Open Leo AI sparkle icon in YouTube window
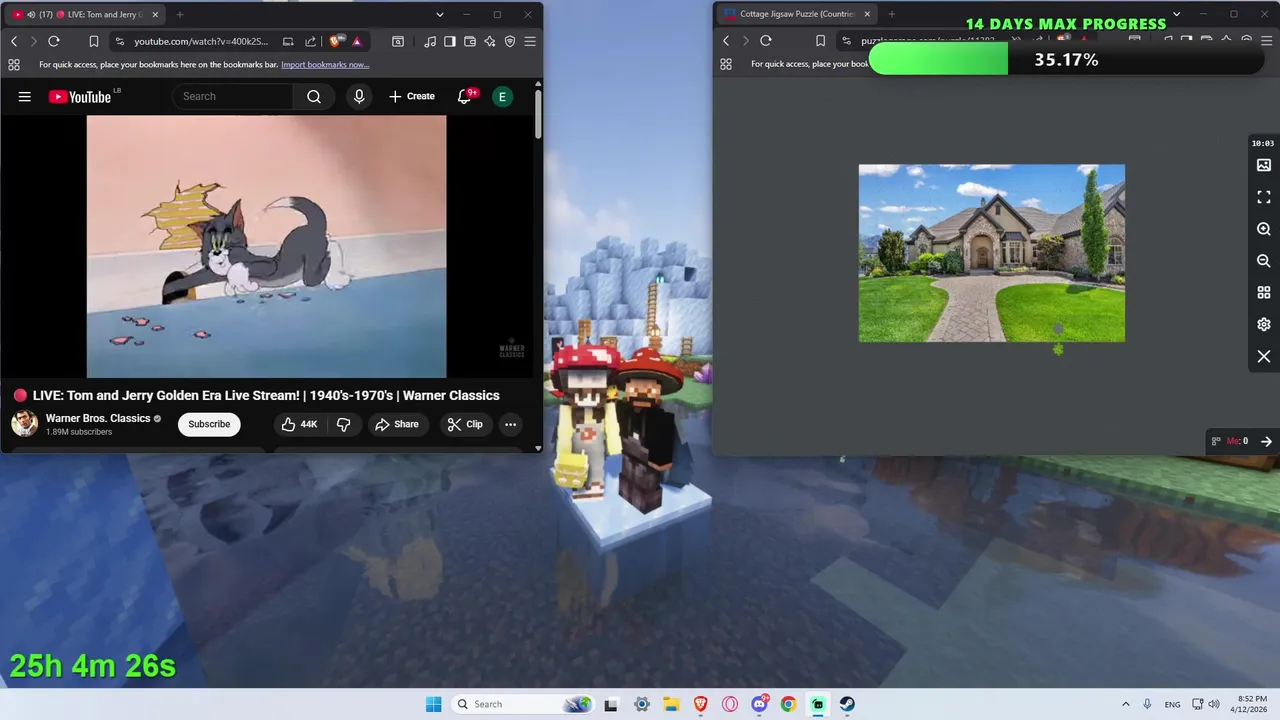Screen dimensions: 1280x720 (490, 41)
